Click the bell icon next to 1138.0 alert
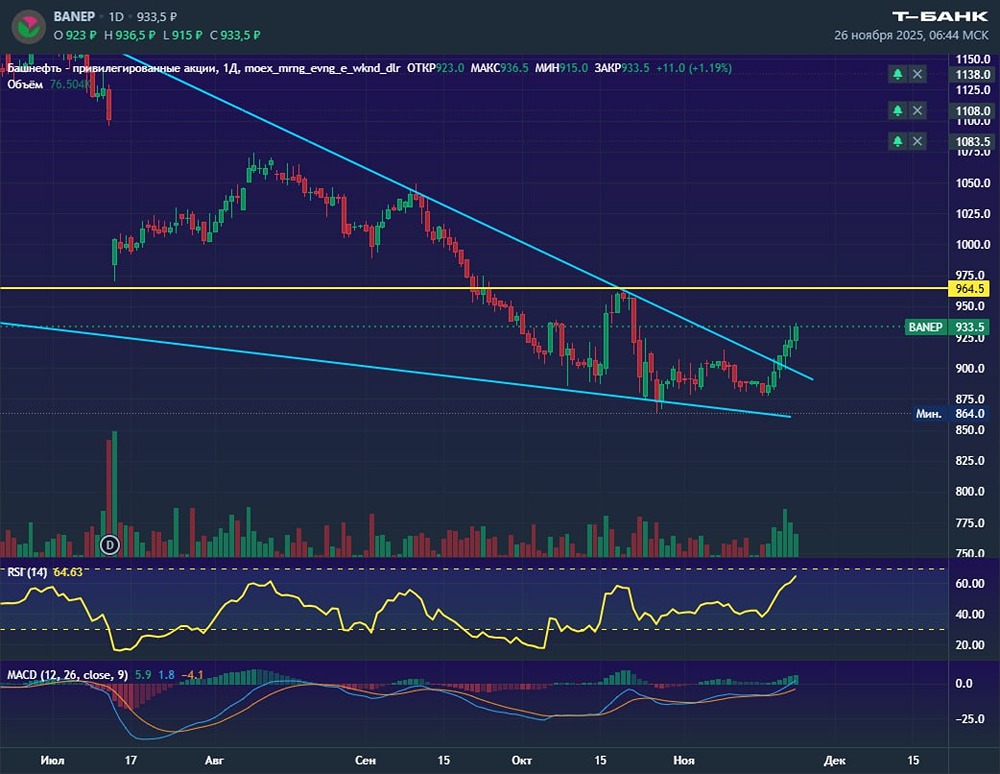Image resolution: width=1000 pixels, height=774 pixels. 897,74
